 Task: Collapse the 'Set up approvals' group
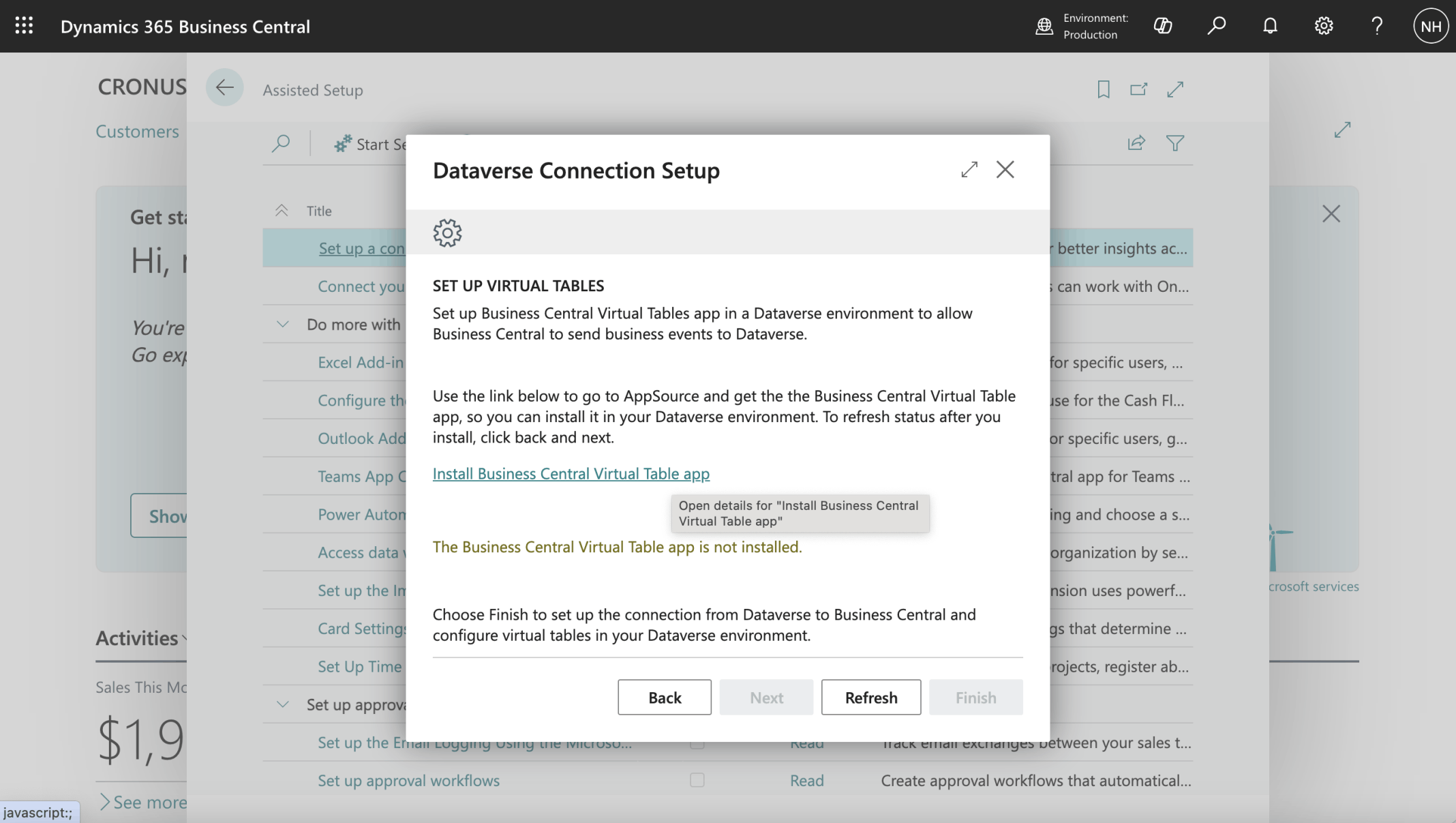[282, 704]
